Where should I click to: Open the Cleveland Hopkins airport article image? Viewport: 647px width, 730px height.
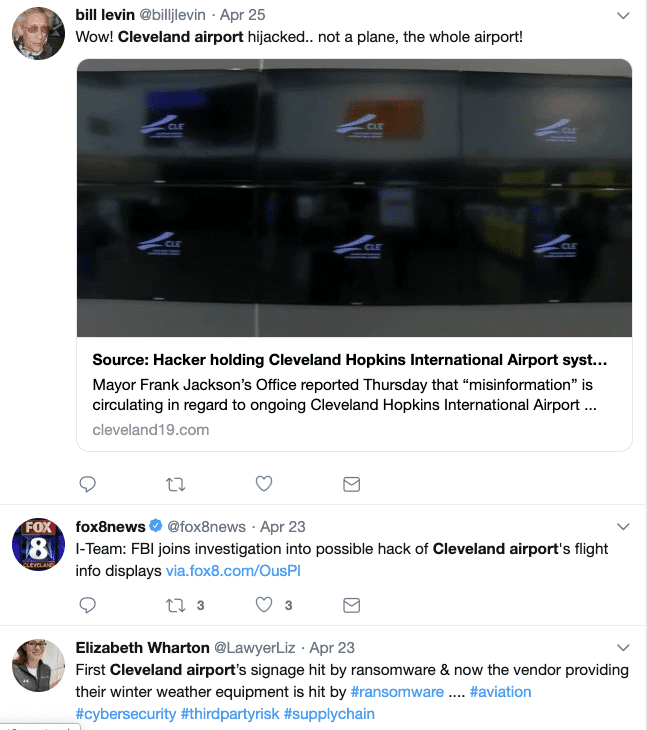[x=354, y=198]
